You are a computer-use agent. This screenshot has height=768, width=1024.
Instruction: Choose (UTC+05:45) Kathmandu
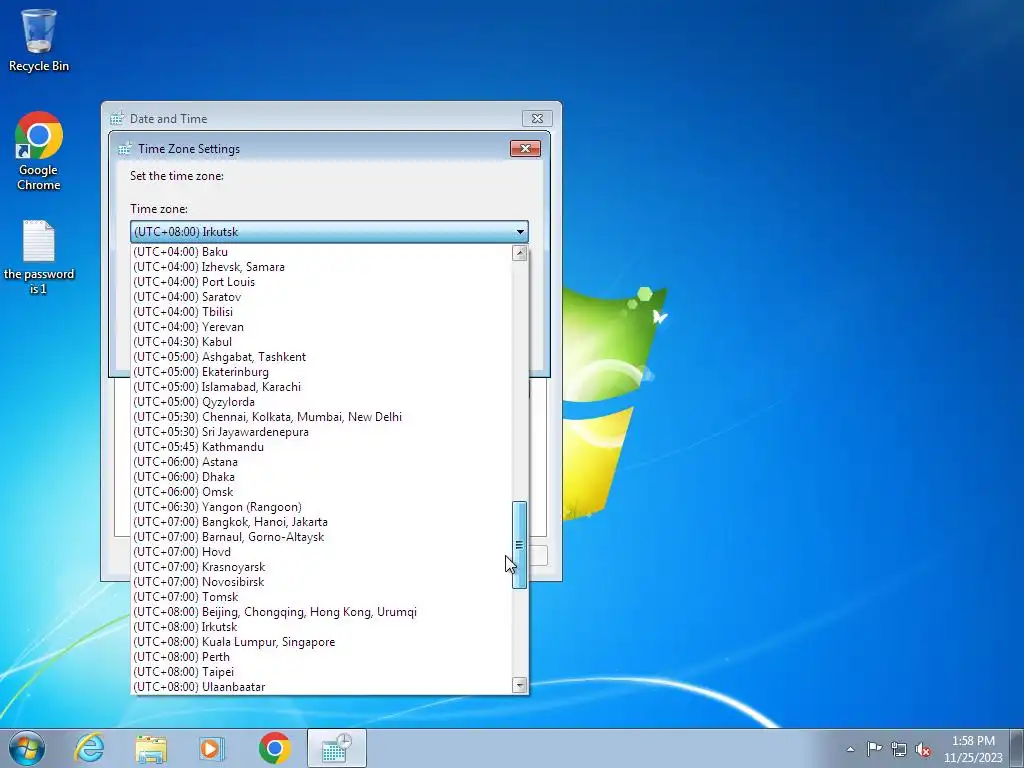point(321,447)
